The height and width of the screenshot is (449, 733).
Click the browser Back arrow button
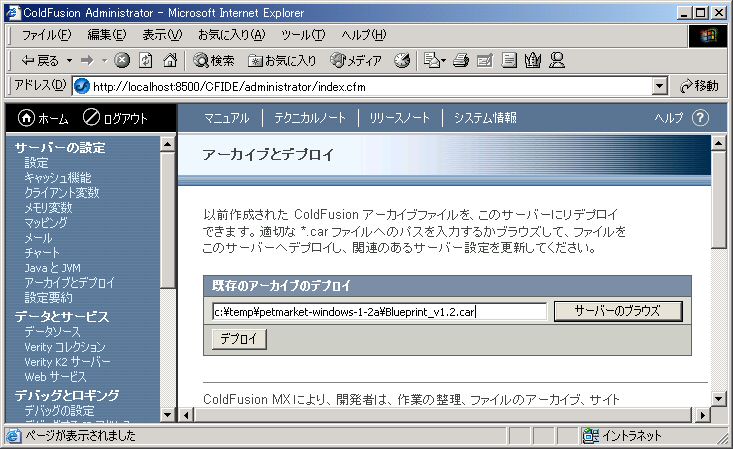pos(40,60)
